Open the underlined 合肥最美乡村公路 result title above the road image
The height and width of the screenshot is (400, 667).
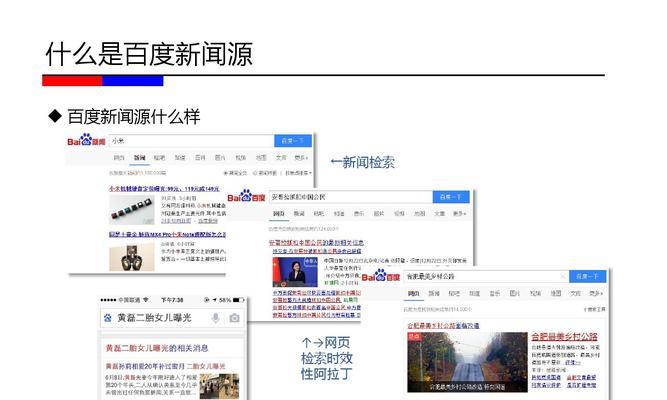(443, 326)
